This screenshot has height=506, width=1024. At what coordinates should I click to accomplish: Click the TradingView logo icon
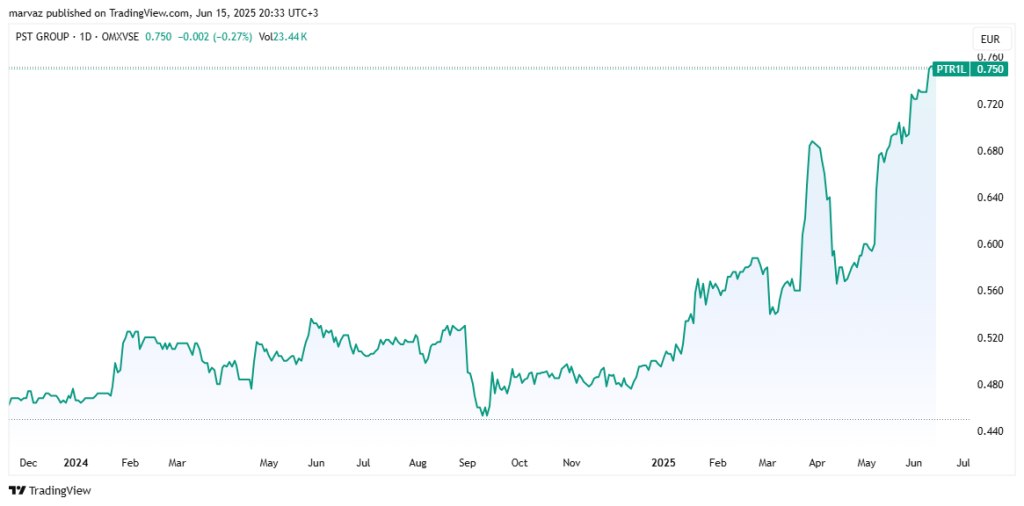(x=18, y=491)
